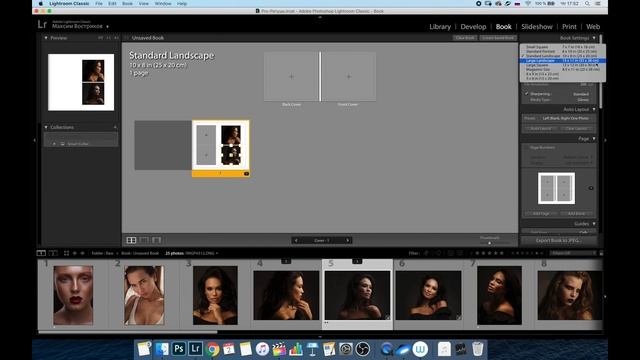
Task: Open the Window menu
Action: (x=163, y=4)
